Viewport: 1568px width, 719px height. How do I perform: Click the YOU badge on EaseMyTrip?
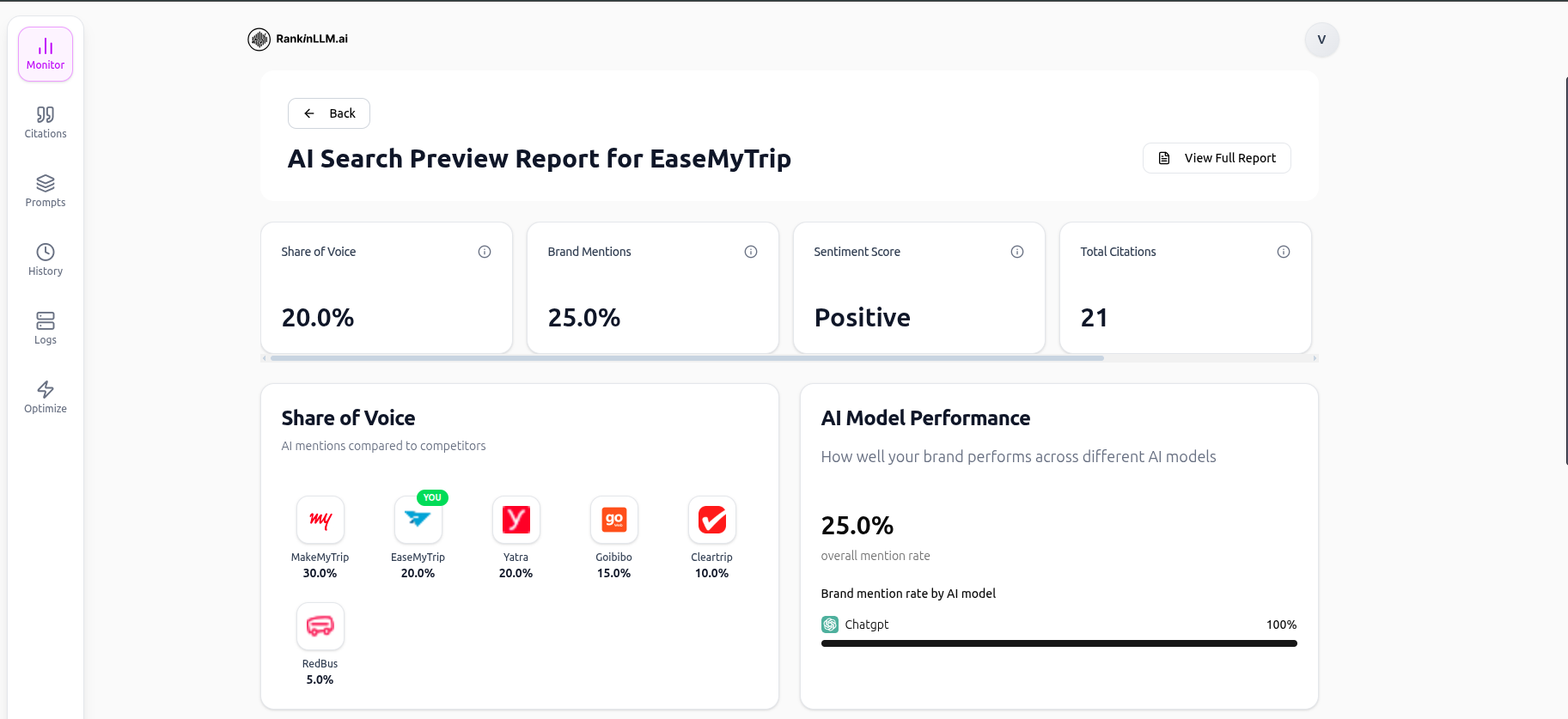coord(432,497)
